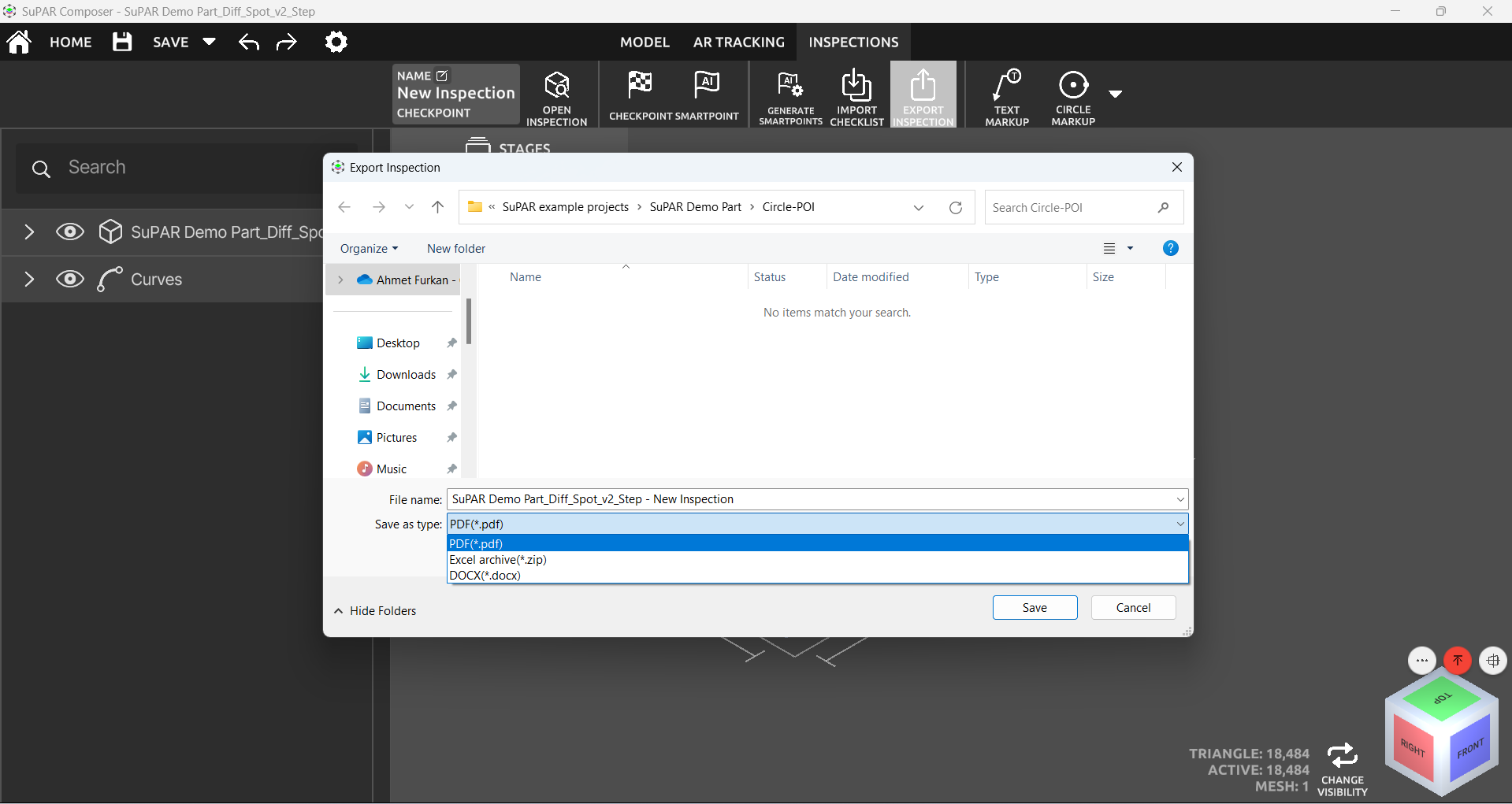Collapse folders with Hide Folders
The height and width of the screenshot is (804, 1512).
tap(375, 610)
